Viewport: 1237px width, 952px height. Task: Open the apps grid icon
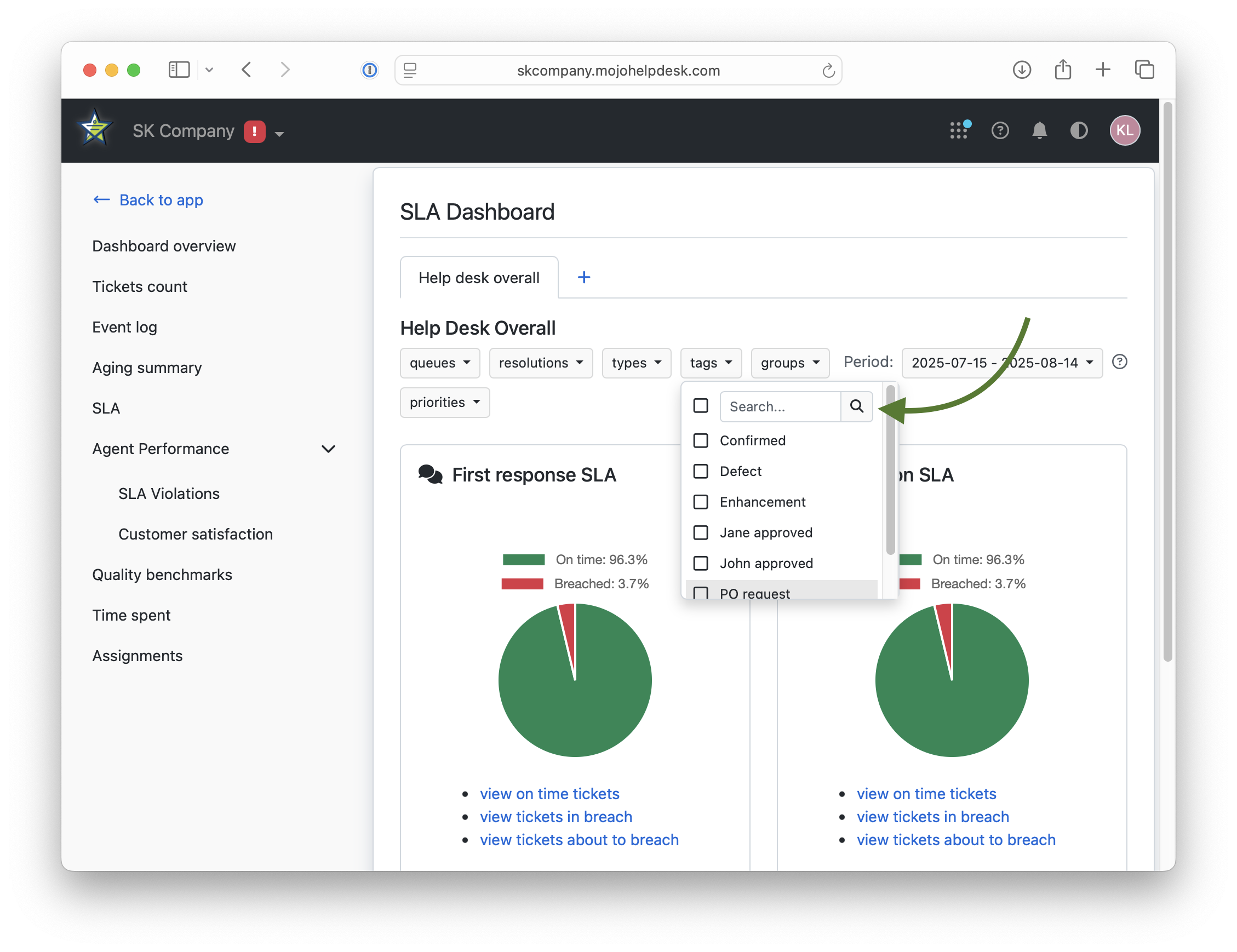(959, 130)
